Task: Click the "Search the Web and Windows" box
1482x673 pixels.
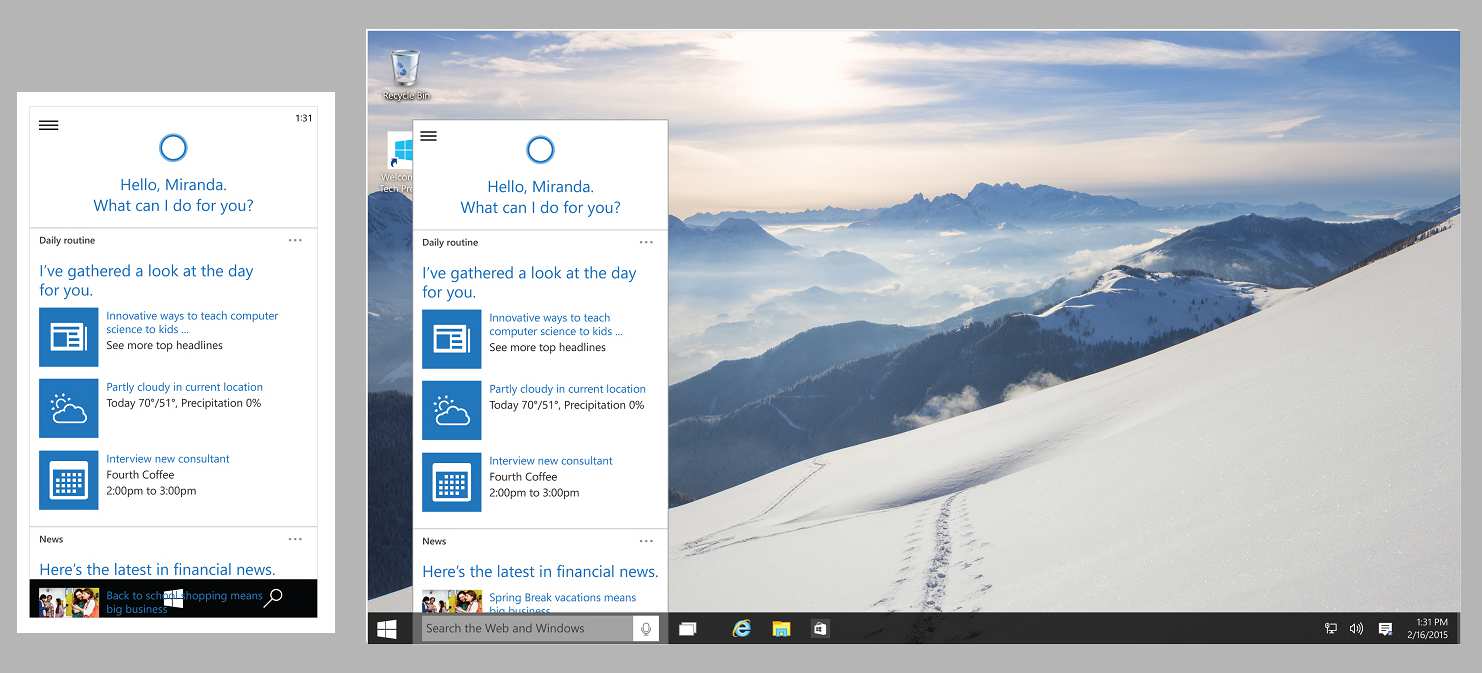Action: [x=527, y=629]
